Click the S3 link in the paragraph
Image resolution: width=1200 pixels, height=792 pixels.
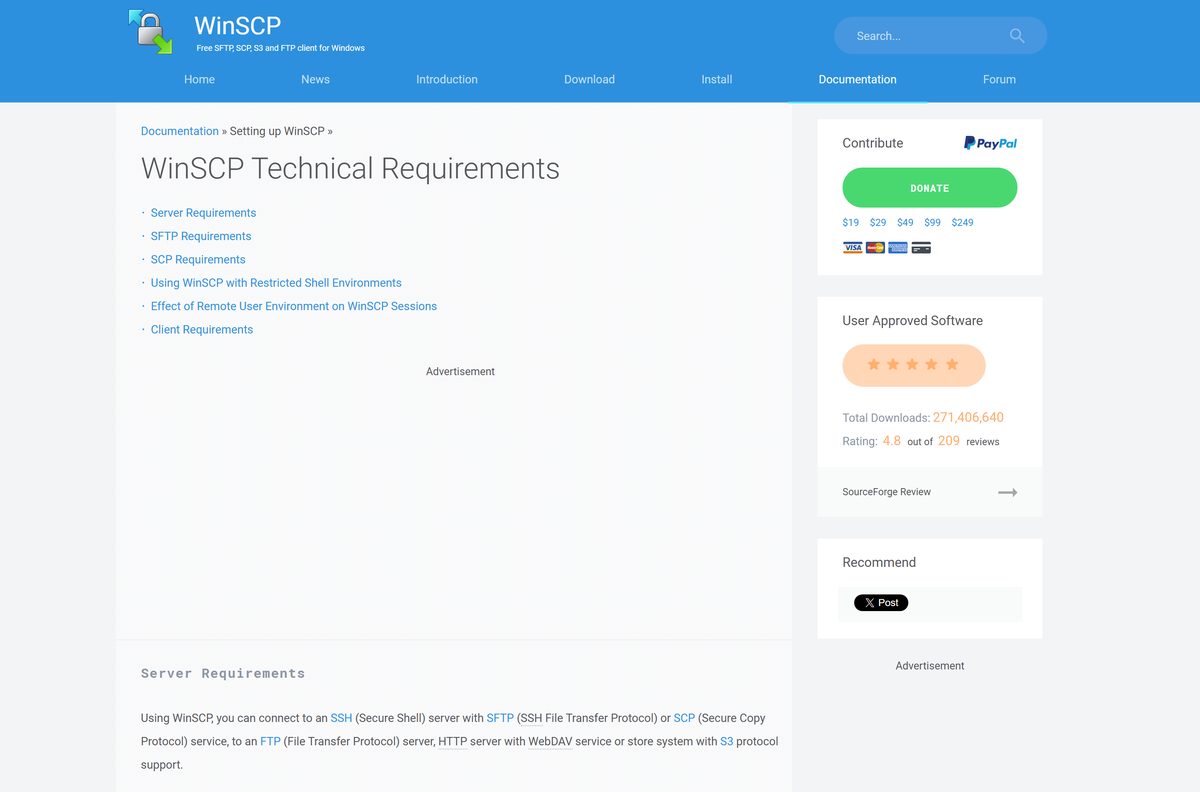point(727,741)
